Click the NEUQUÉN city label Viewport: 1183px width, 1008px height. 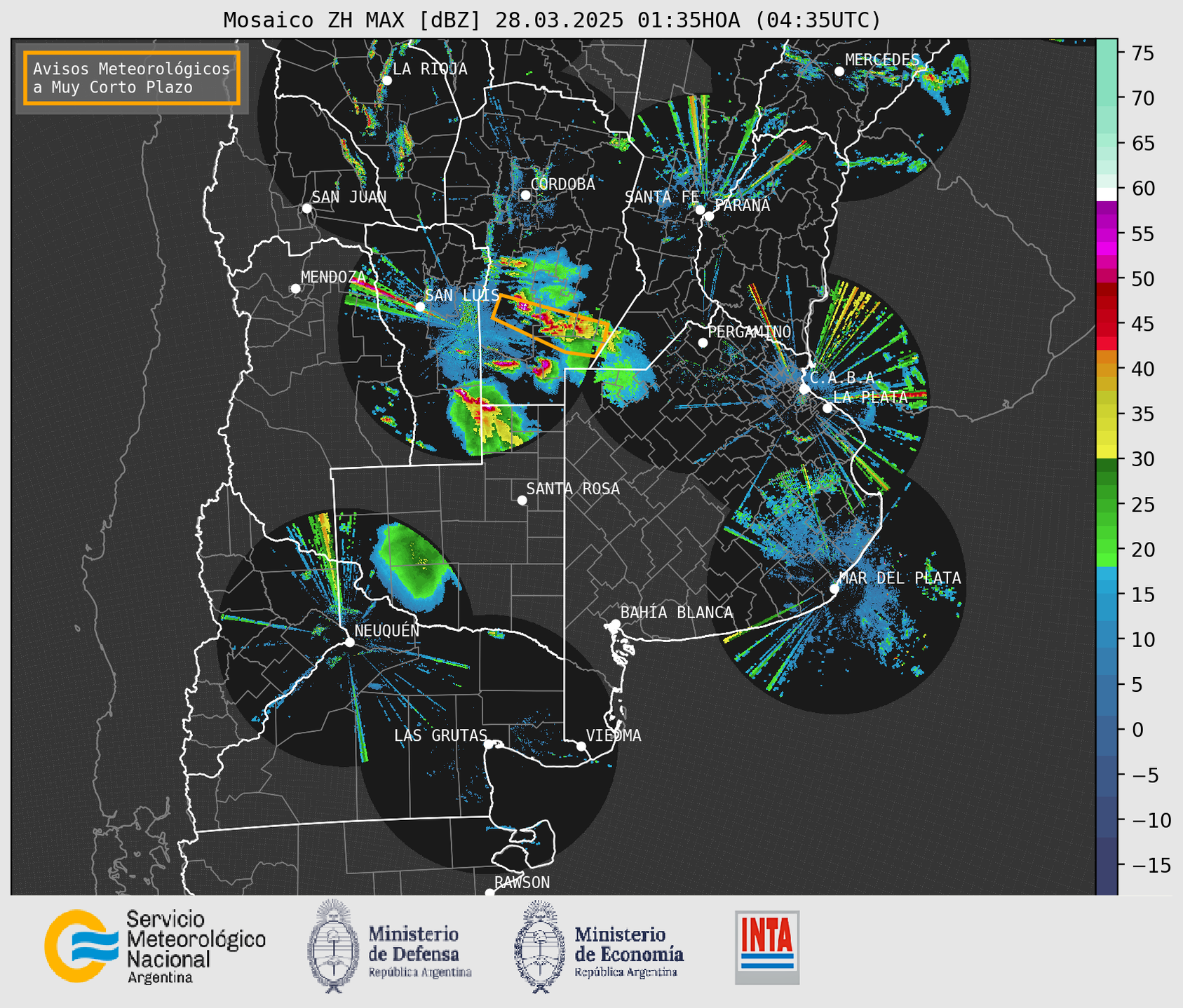386,630
